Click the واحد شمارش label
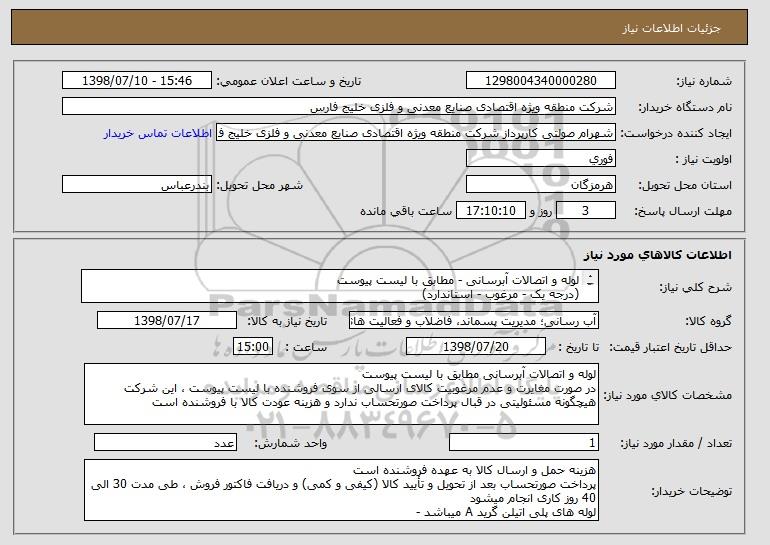 (290, 444)
